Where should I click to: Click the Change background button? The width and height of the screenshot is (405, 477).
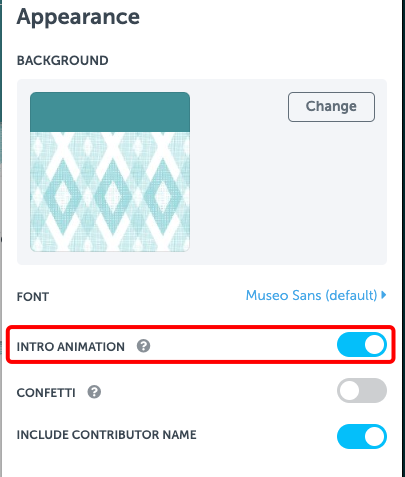tap(331, 107)
